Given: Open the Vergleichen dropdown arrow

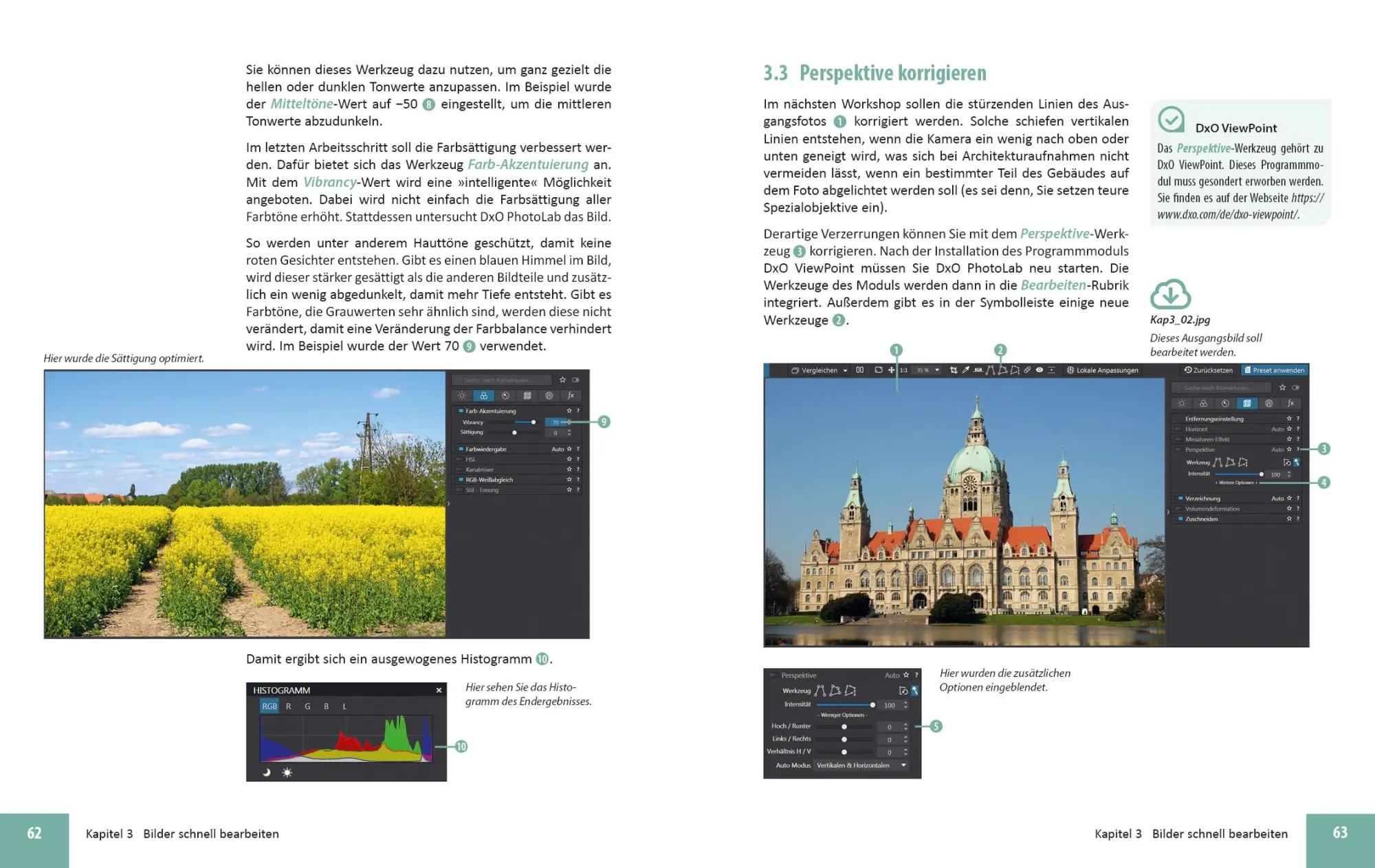Looking at the screenshot, I should tap(845, 370).
